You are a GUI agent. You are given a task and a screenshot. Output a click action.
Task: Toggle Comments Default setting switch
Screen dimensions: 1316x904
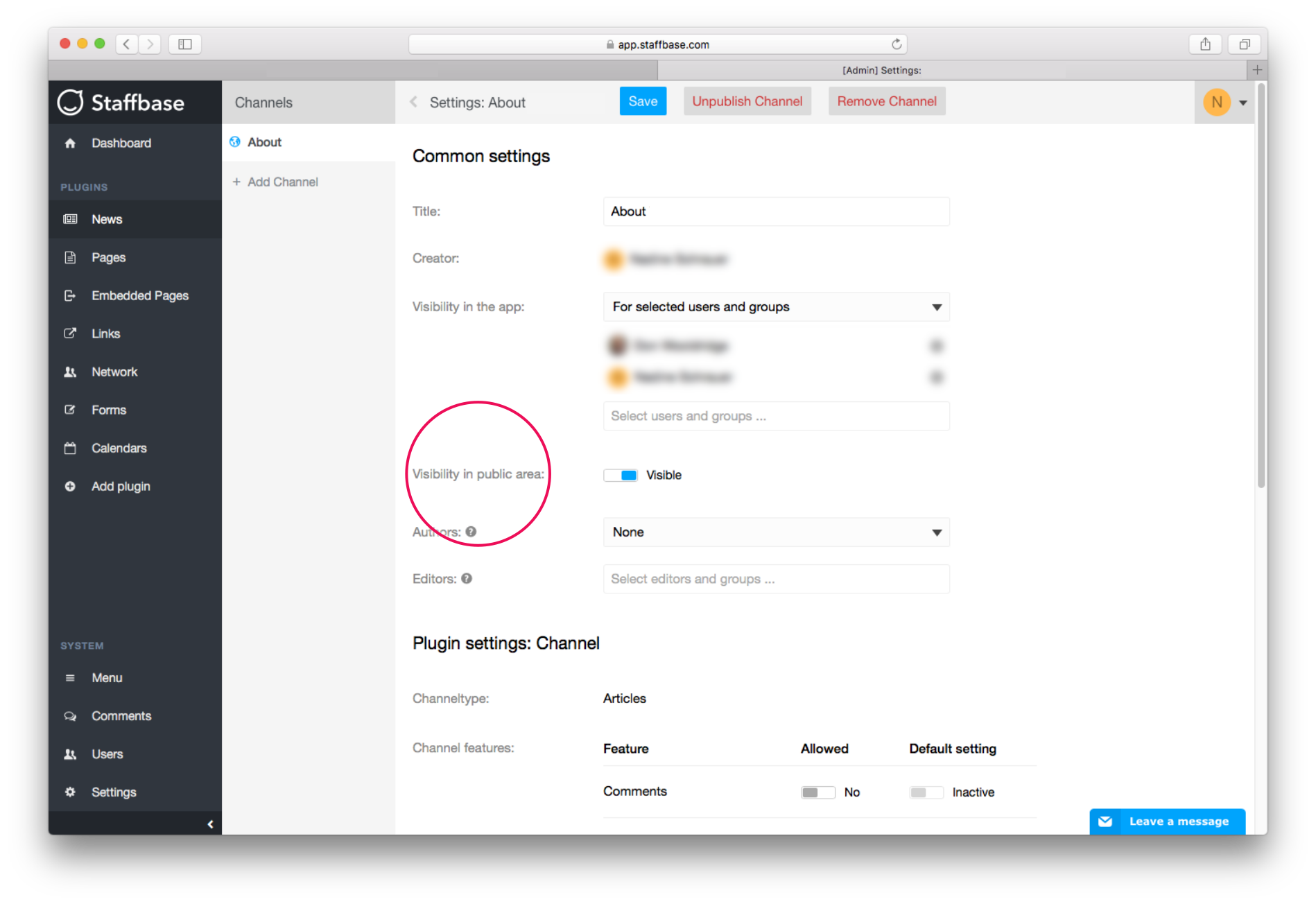point(926,792)
